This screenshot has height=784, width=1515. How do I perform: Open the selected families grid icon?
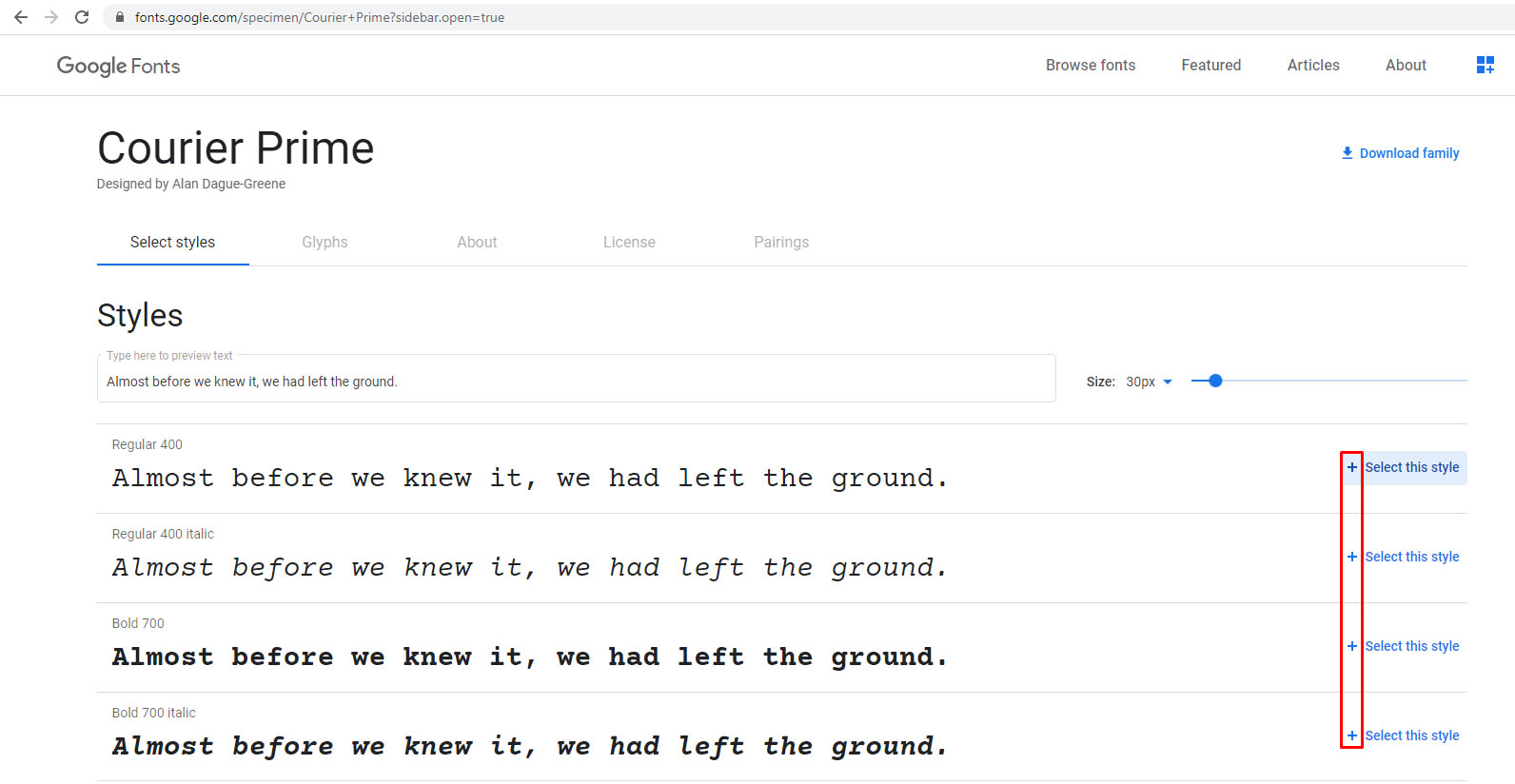click(1485, 65)
